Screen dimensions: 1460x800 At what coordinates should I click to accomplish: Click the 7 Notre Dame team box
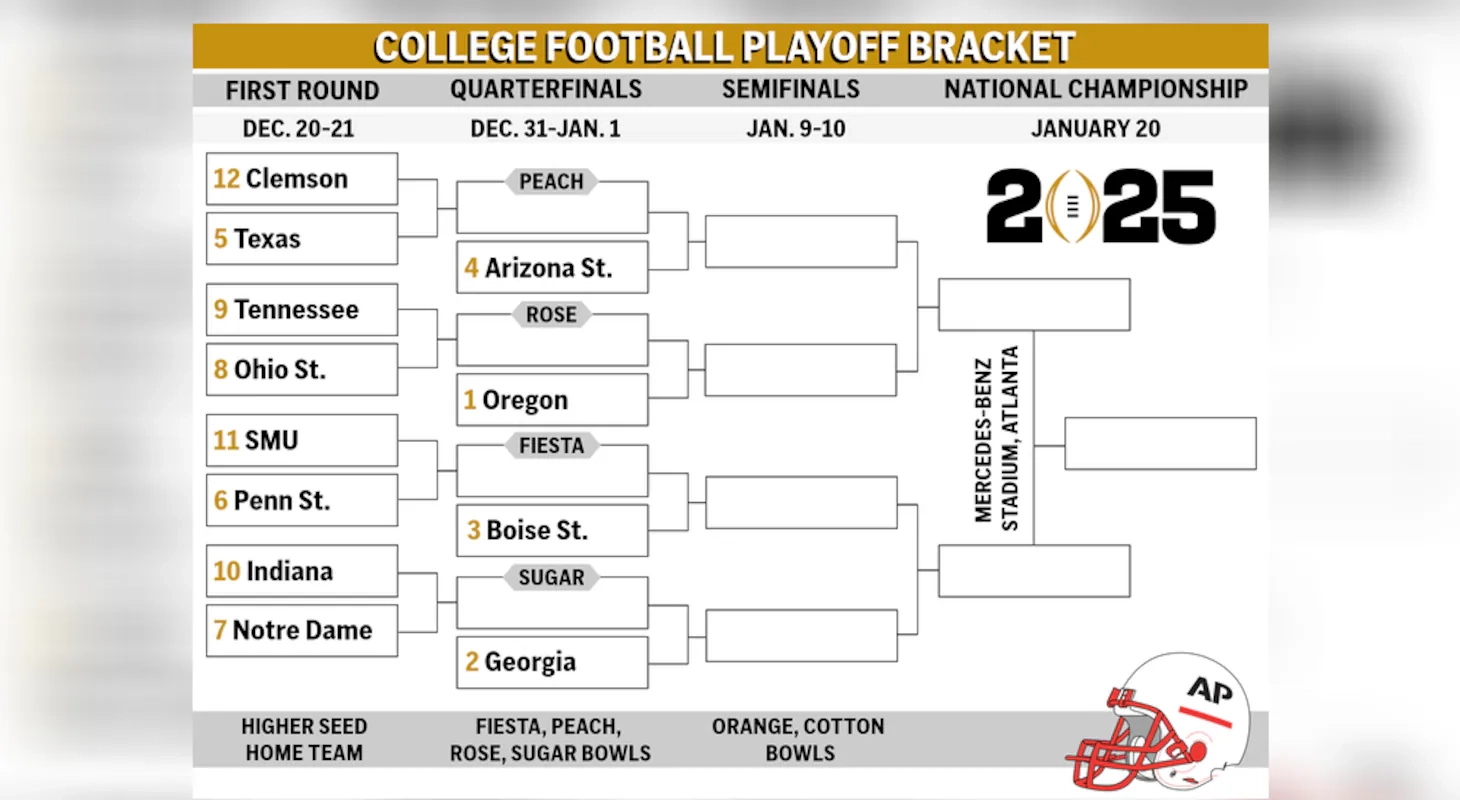302,630
